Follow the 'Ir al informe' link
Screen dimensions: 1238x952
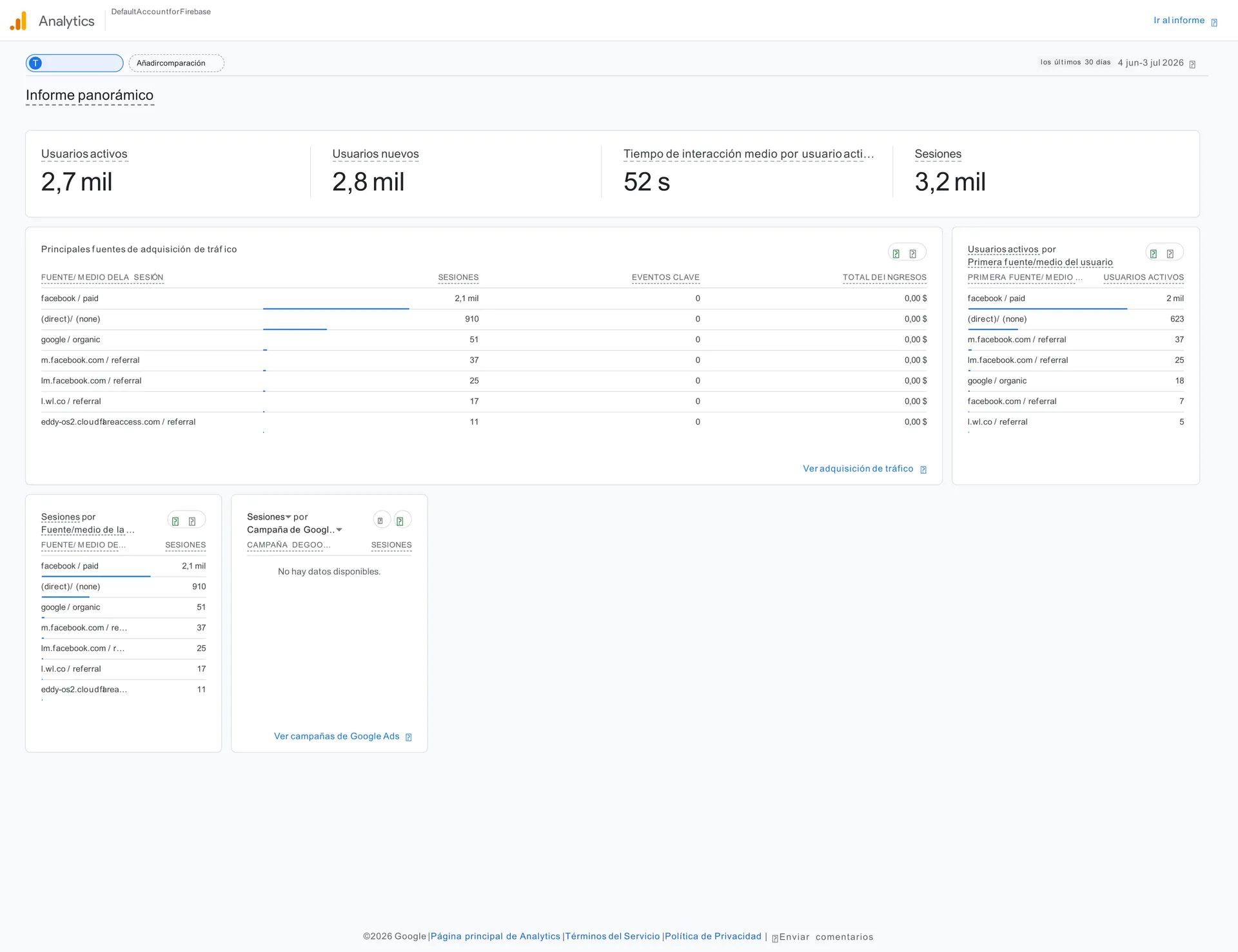pos(1179,21)
